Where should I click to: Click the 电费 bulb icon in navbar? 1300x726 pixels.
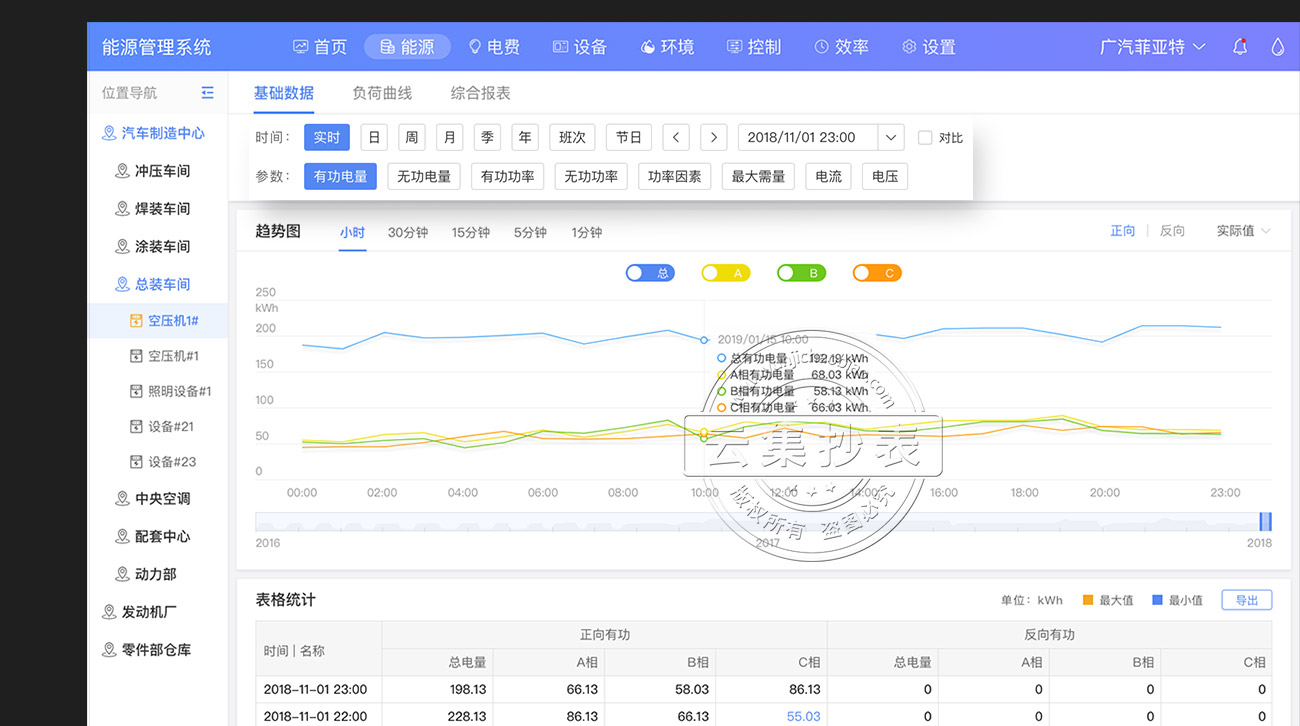[x=474, y=46]
